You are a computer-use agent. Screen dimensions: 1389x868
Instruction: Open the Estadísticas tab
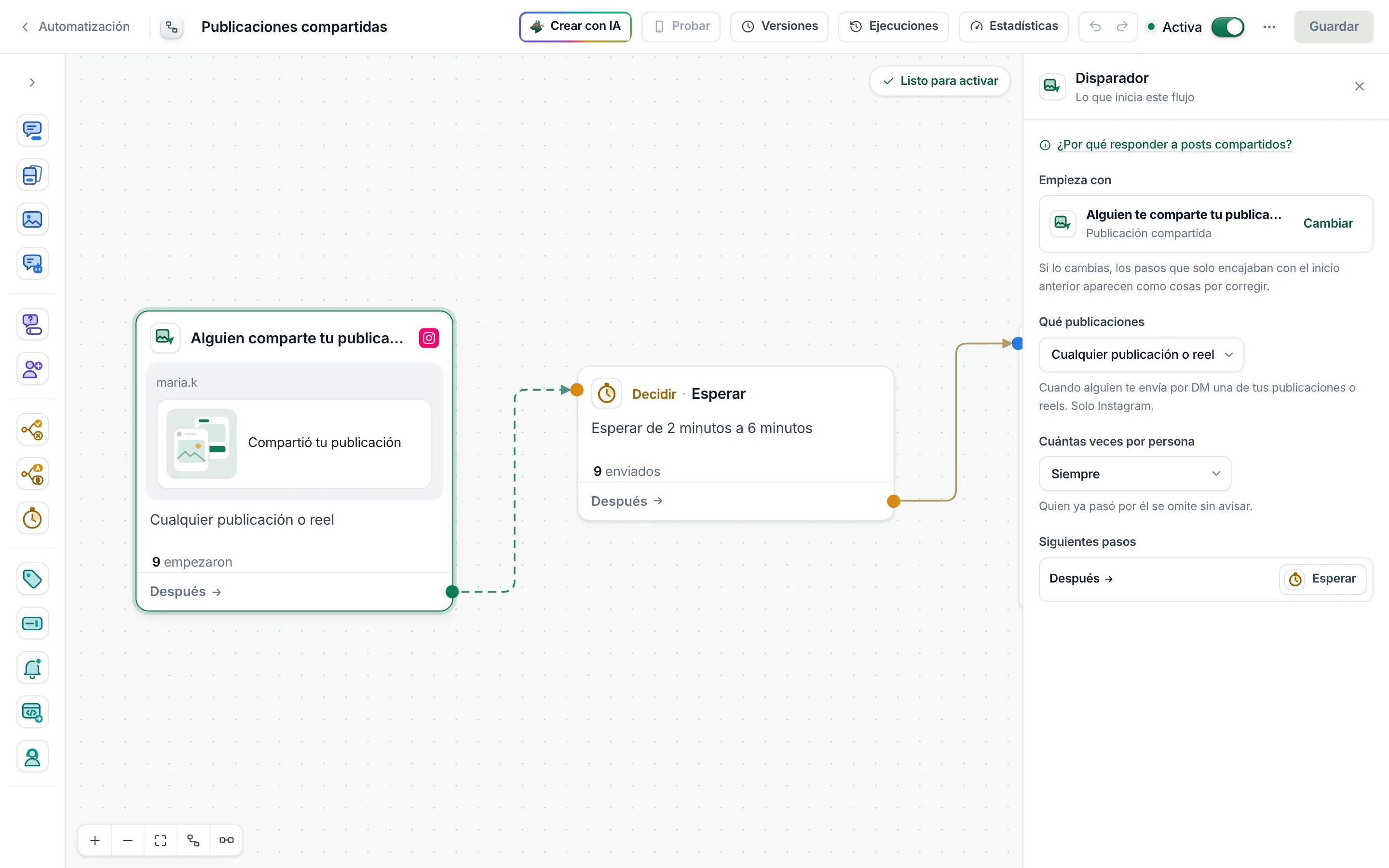[x=1013, y=27]
